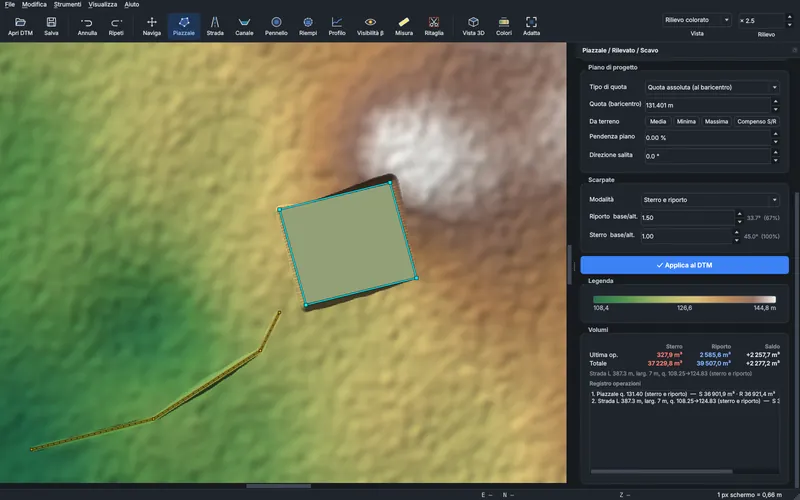Image resolution: width=800 pixels, height=500 pixels.
Task: Decrease the Quota baricentro value
Action: [x=776, y=109]
